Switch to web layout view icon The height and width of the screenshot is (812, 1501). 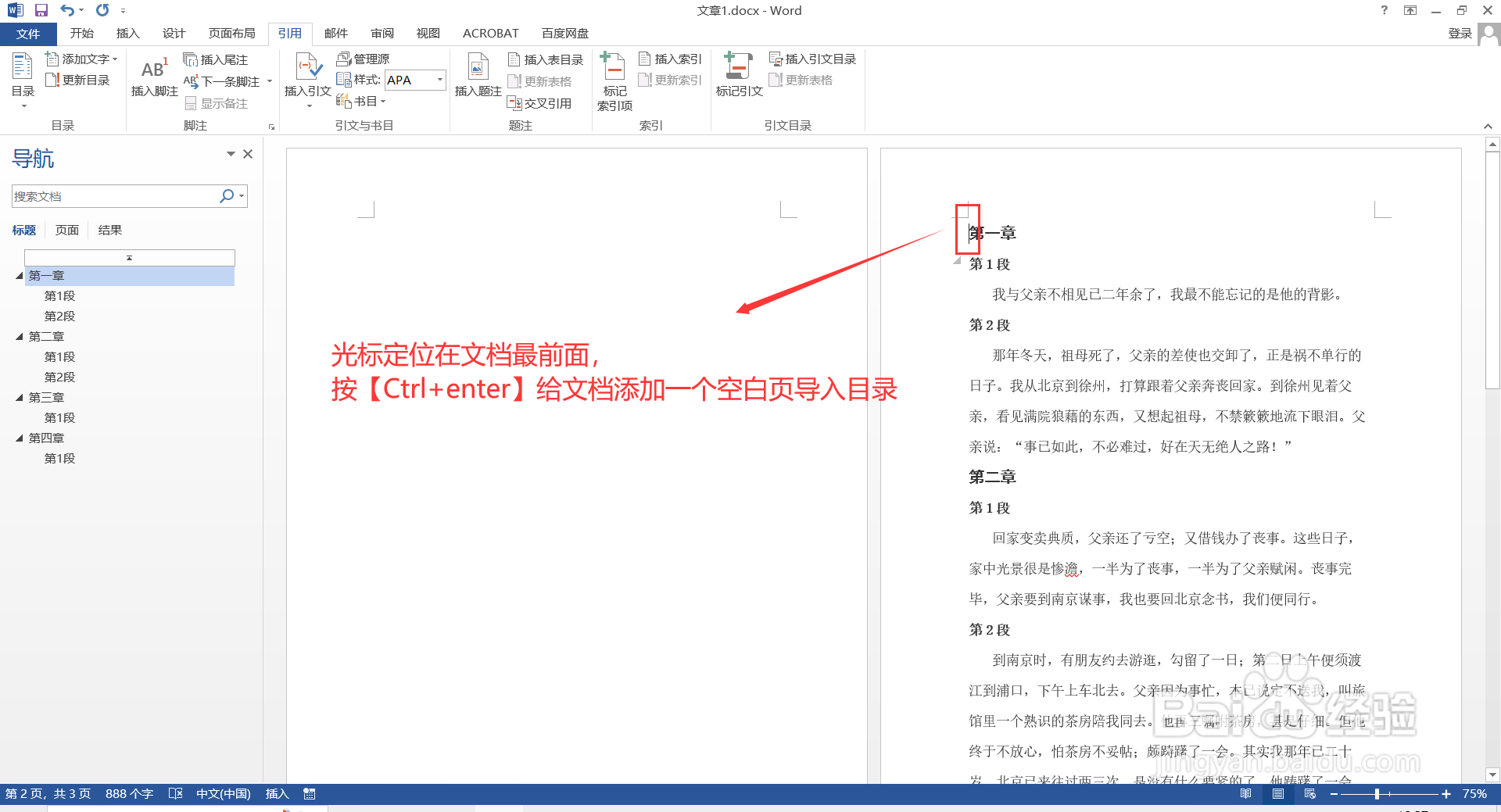[x=1310, y=793]
